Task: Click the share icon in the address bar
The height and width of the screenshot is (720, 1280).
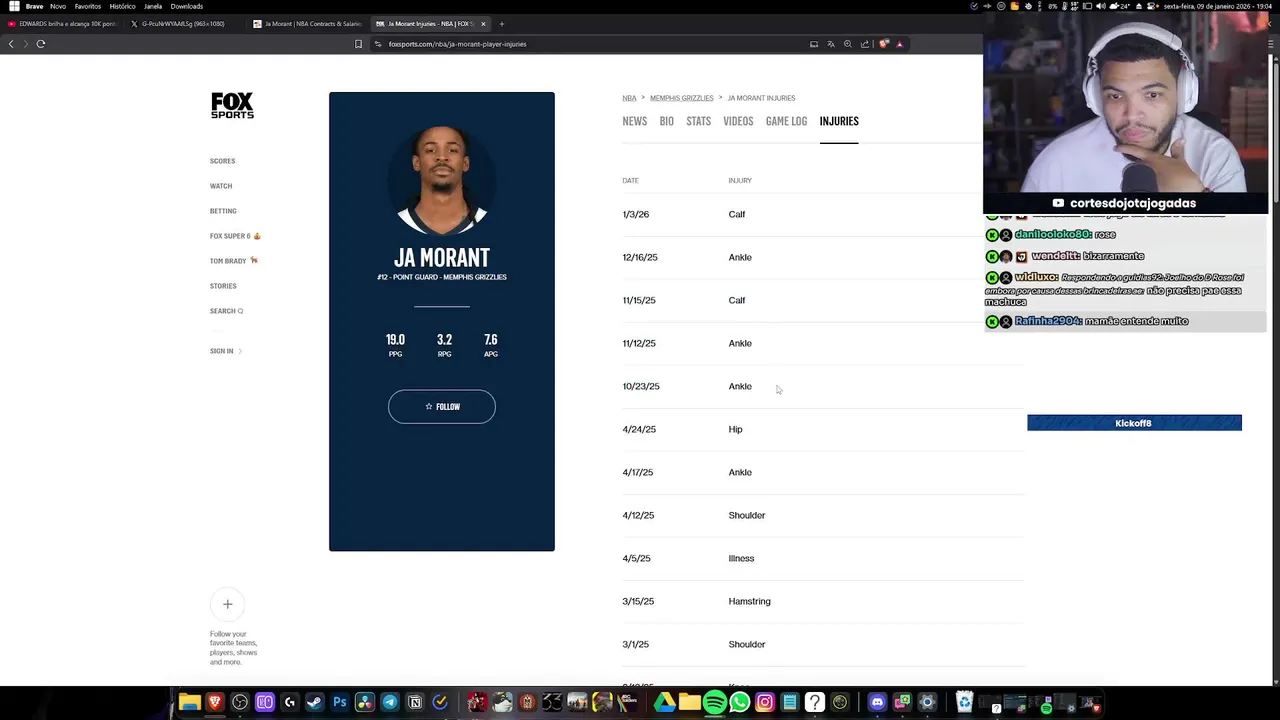Action: point(865,44)
